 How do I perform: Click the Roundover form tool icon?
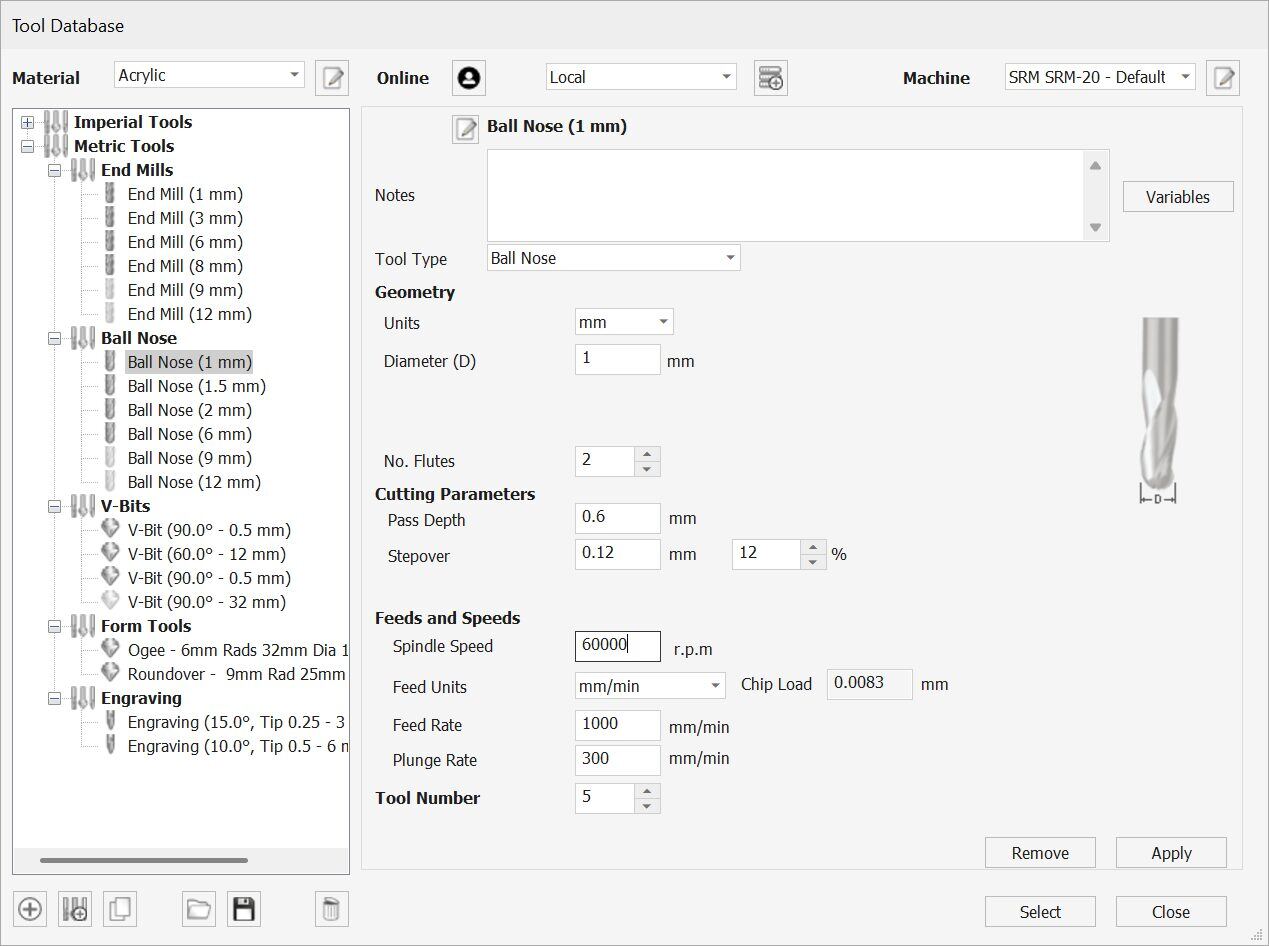point(110,674)
